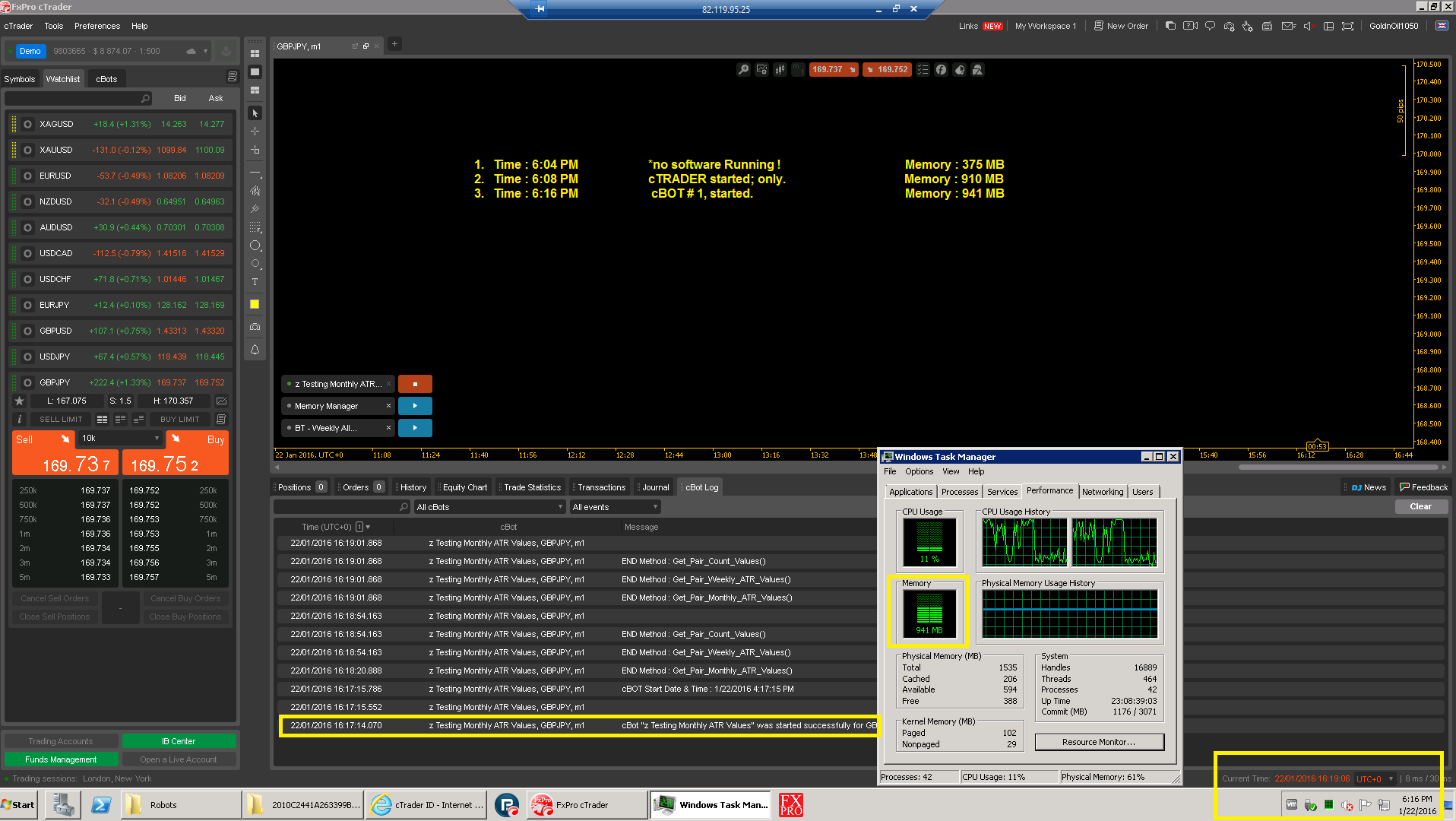
Task: Open GBPJPY symbol info icon
Action: 20,419
